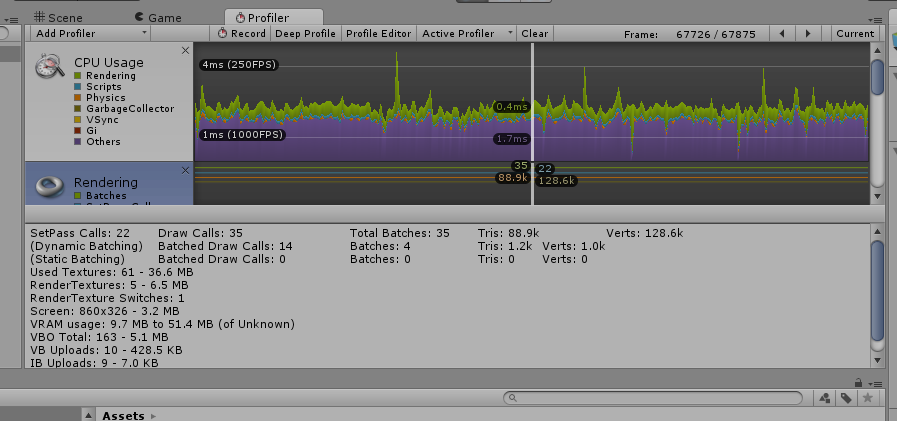
Task: Click the Verts: 128.6k text
Action: [645, 233]
